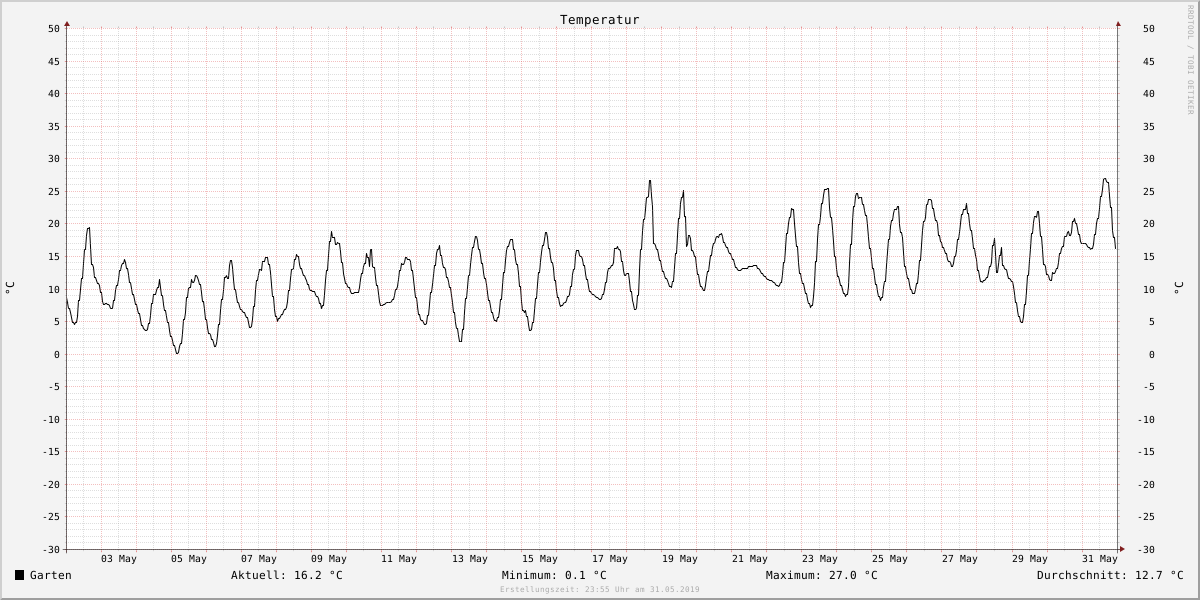This screenshot has width=1200, height=600.
Task: Select the "-15" label on the left axis
Action: (51, 452)
